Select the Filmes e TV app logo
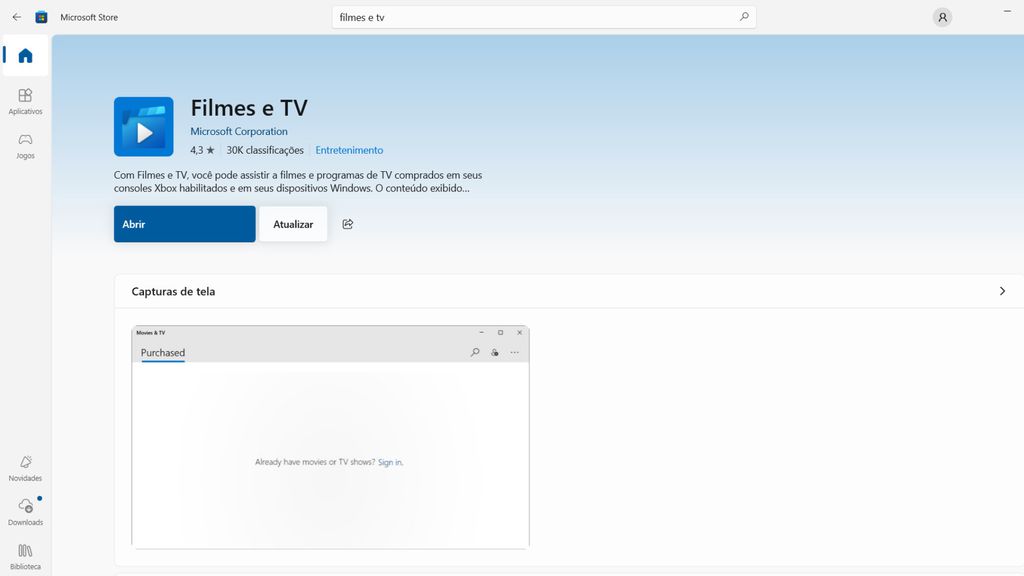1024x576 pixels. tap(143, 126)
